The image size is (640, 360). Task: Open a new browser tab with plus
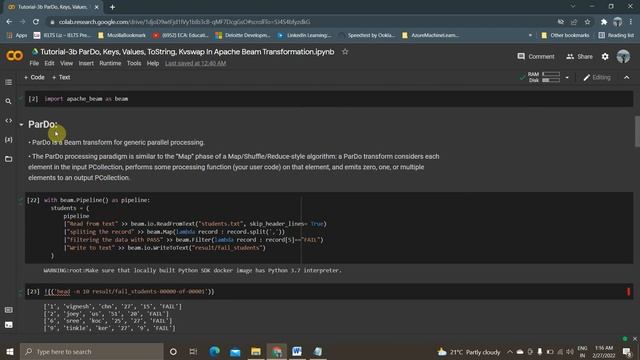[112, 7]
